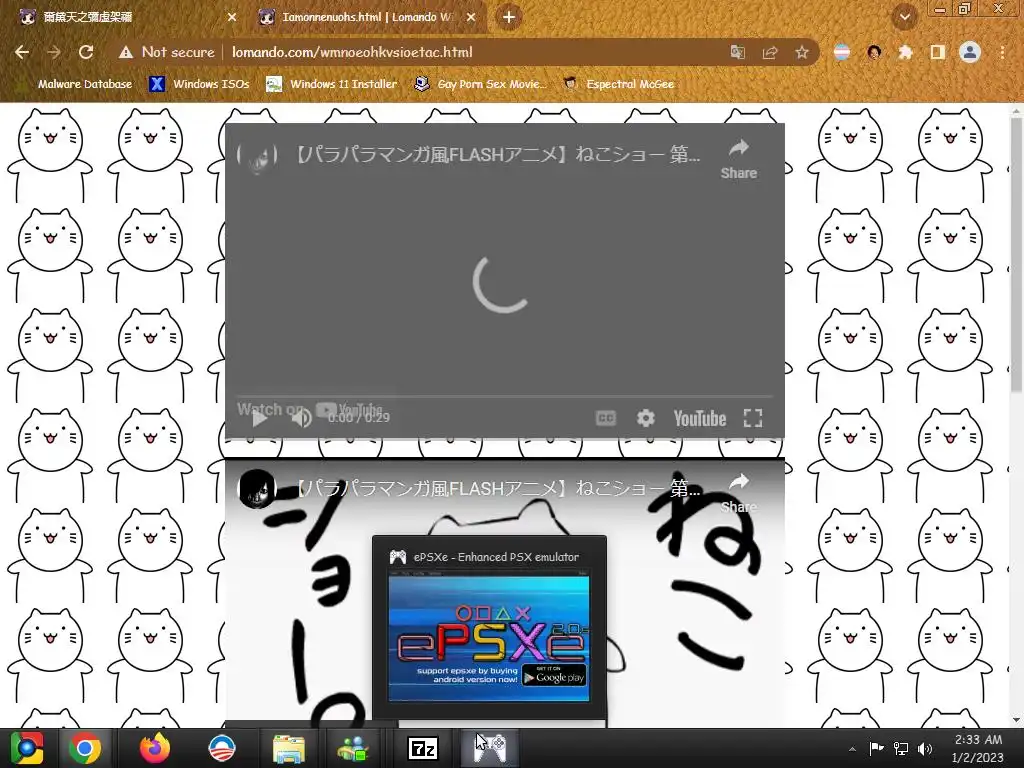Reload the current page
The height and width of the screenshot is (768, 1024).
86,52
